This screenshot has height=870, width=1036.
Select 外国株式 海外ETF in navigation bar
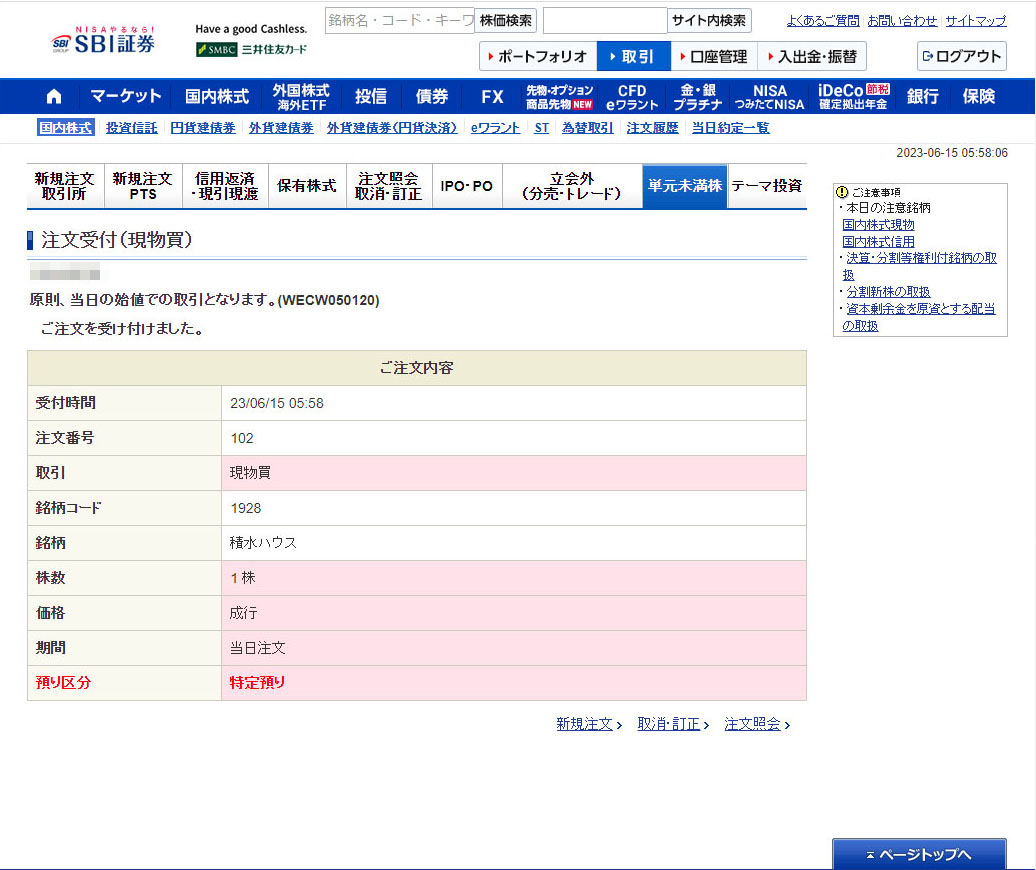click(300, 96)
